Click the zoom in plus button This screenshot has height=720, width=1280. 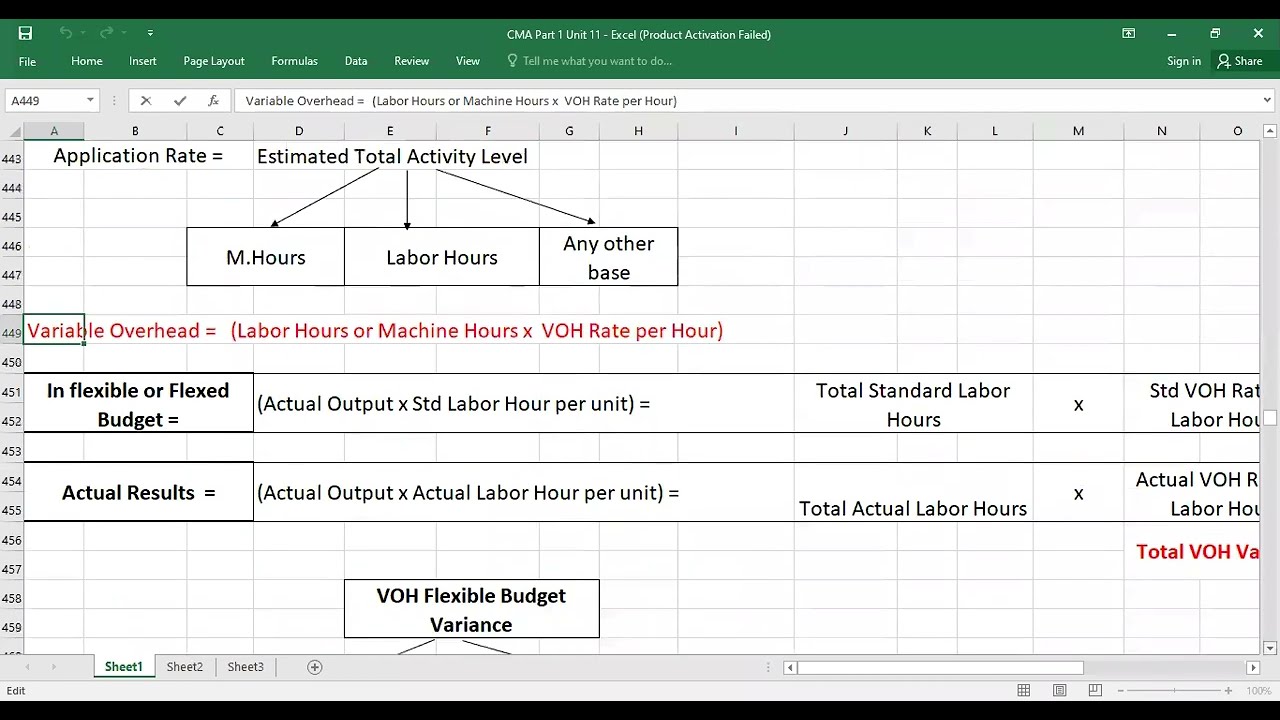pos(1228,691)
